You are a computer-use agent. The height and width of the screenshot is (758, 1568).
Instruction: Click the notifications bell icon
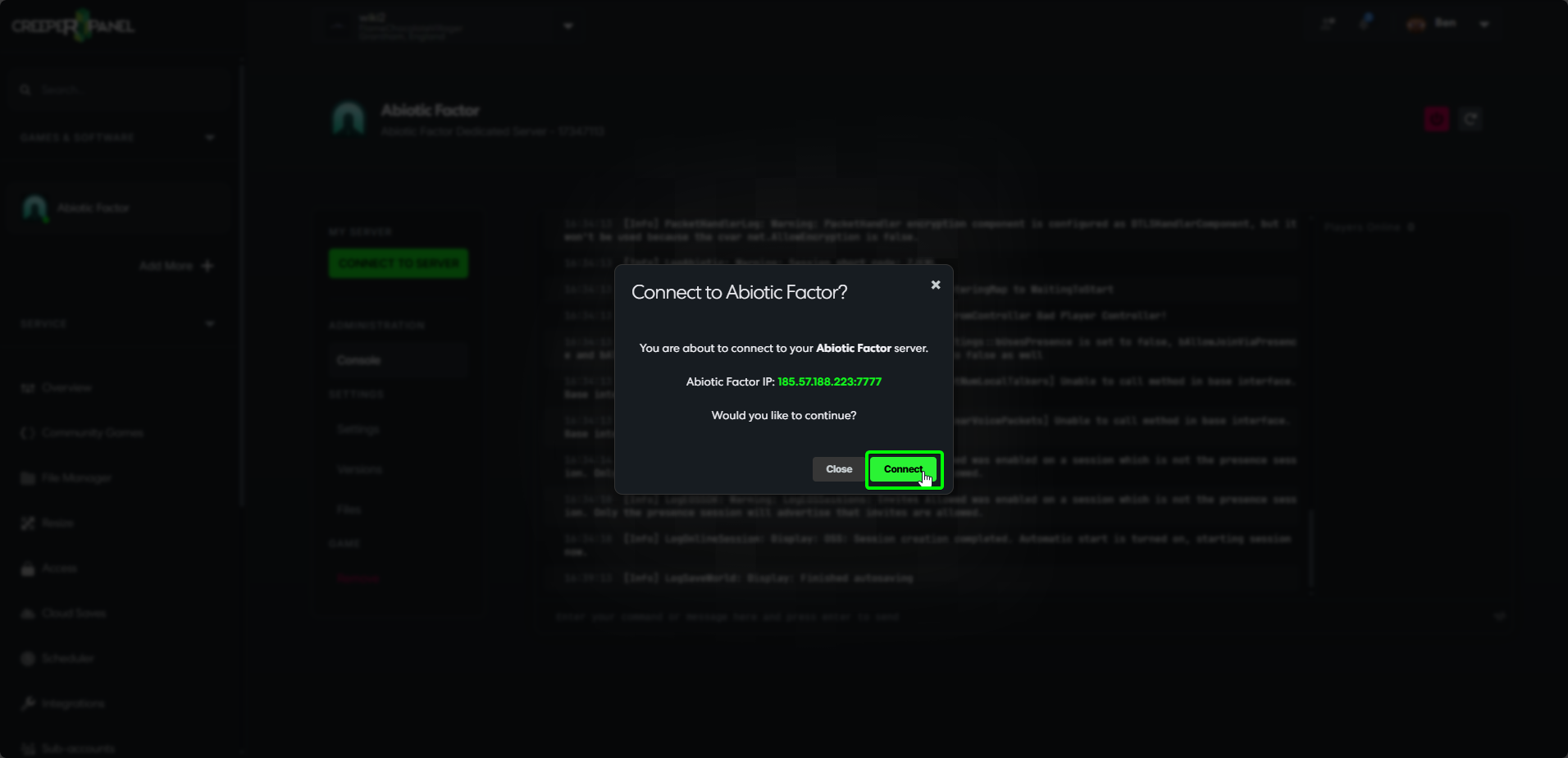click(1365, 23)
